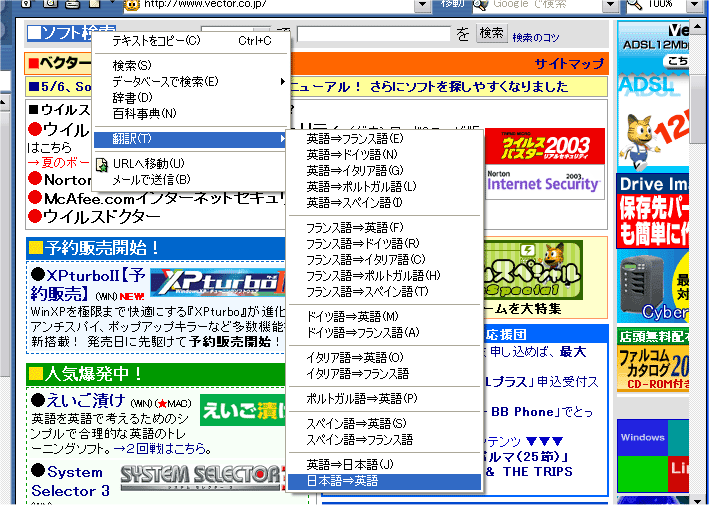709x505 pixels.
Task: Choose 百科事典(N) menu entry
Action: [190, 113]
